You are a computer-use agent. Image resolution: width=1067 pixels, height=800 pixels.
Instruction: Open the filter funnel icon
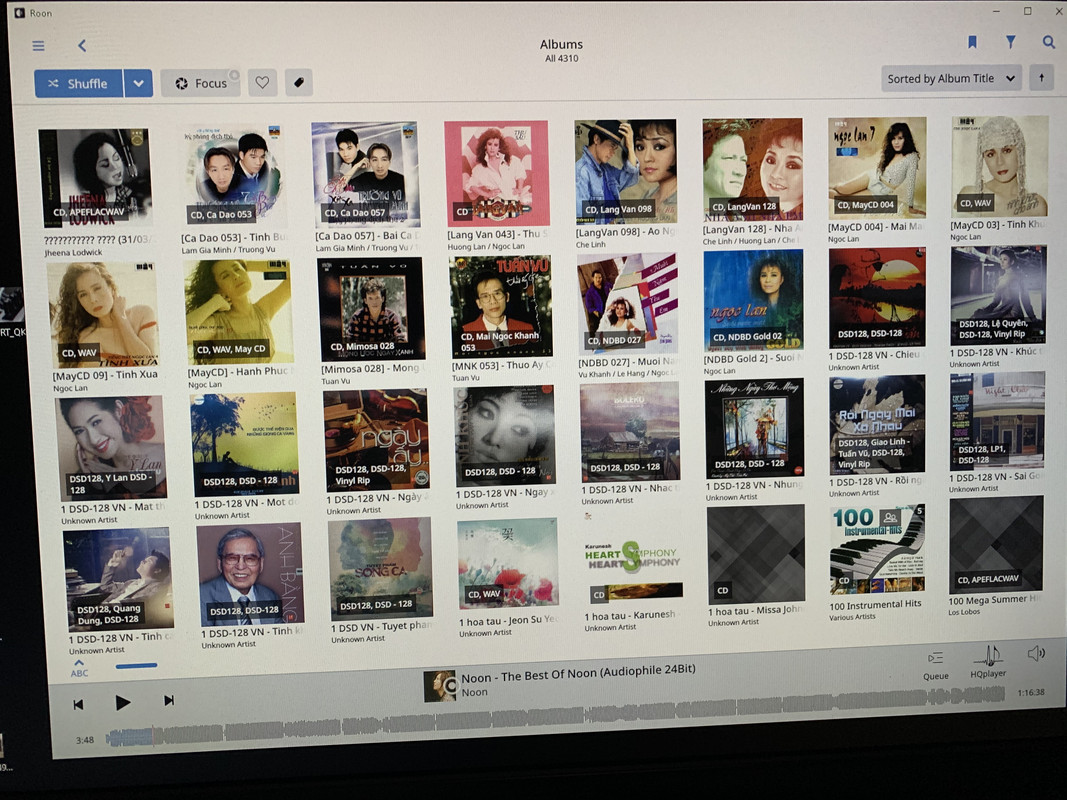click(1011, 42)
